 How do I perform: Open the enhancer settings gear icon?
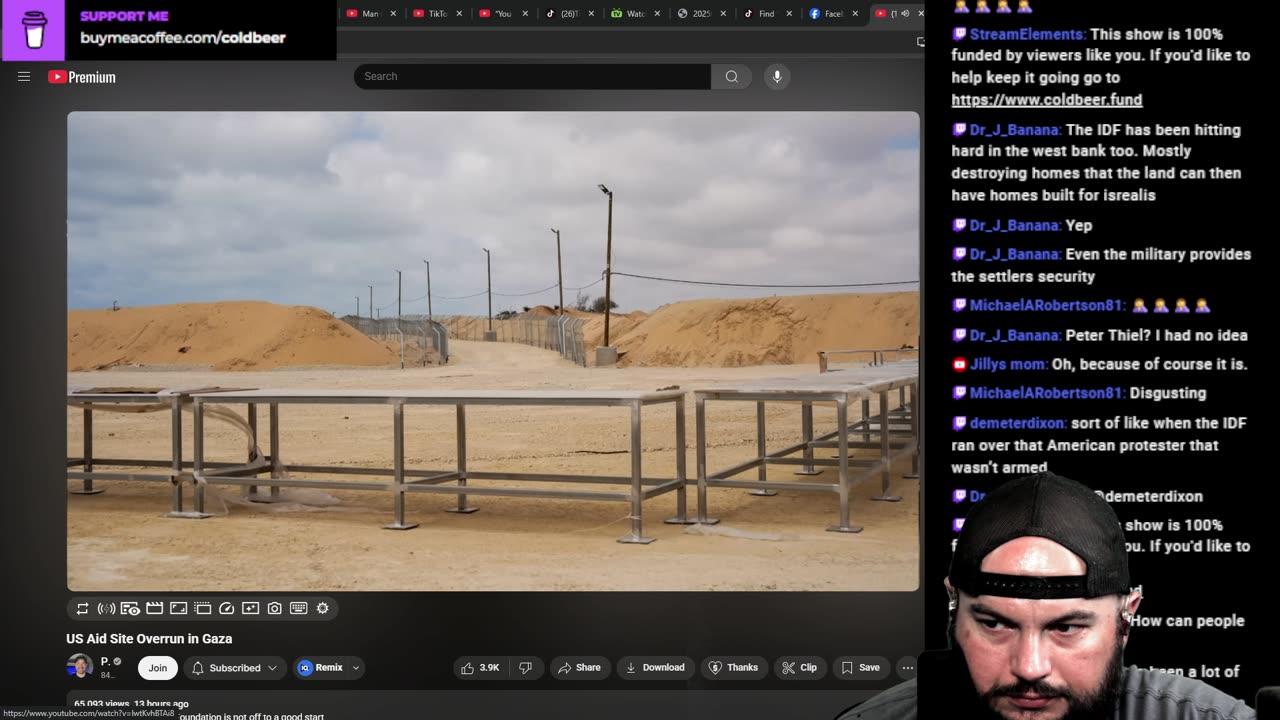click(x=322, y=608)
